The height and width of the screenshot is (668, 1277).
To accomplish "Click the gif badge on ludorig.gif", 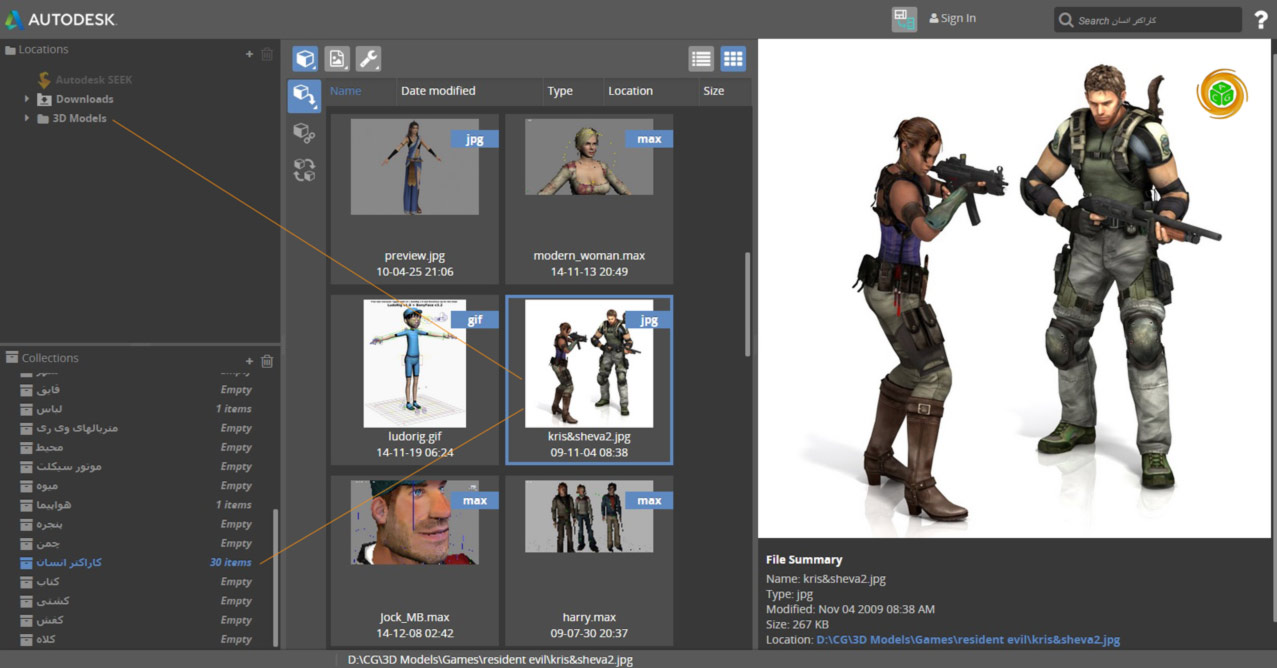I will [x=475, y=320].
